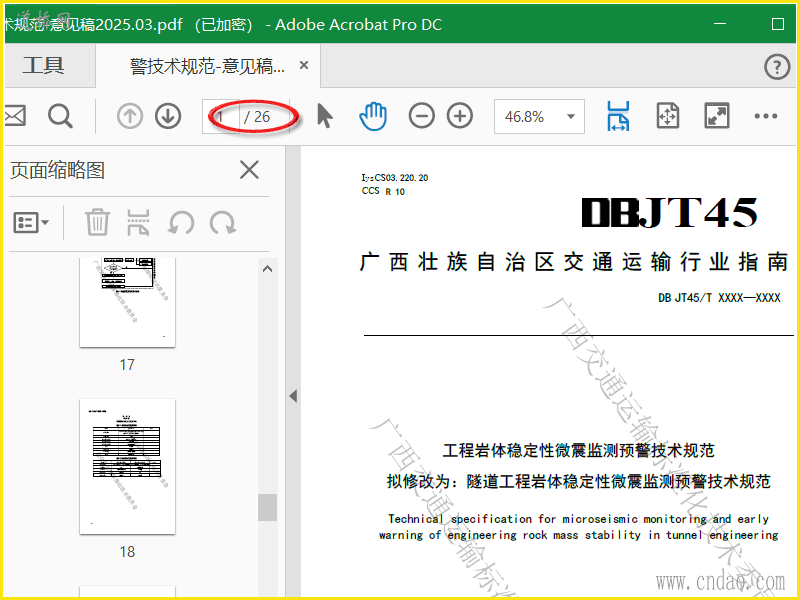This screenshot has height=600, width=800.
Task: Choose the arrow Selection tool
Action: tap(324, 115)
